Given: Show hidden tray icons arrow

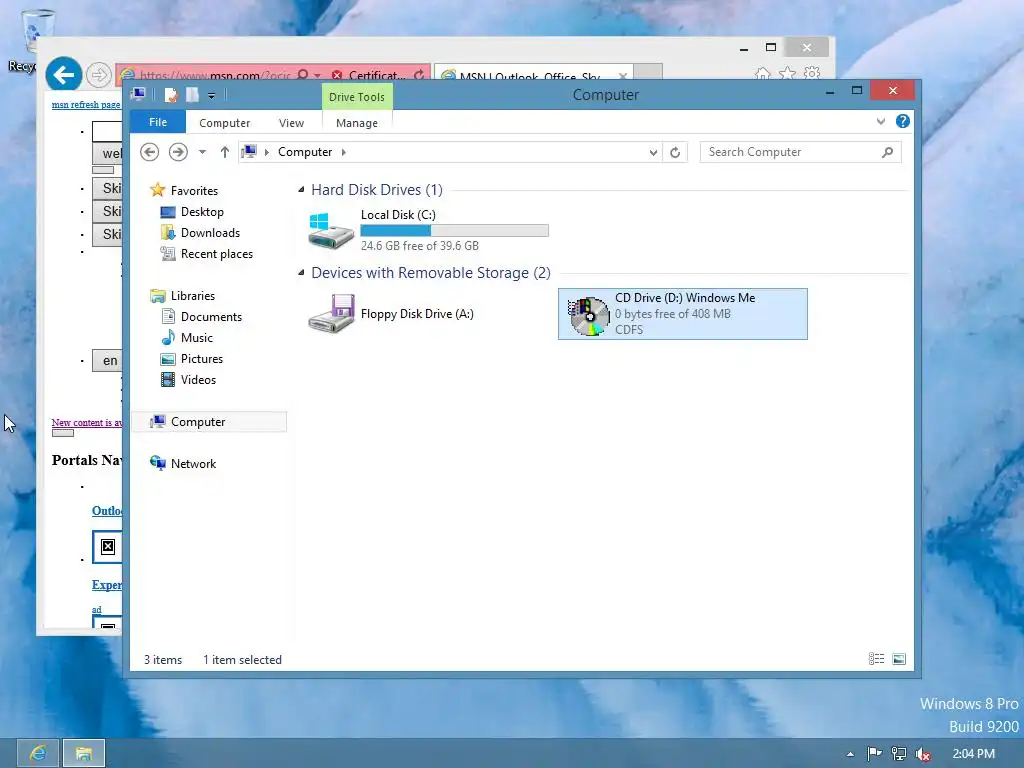Looking at the screenshot, I should [x=850, y=754].
